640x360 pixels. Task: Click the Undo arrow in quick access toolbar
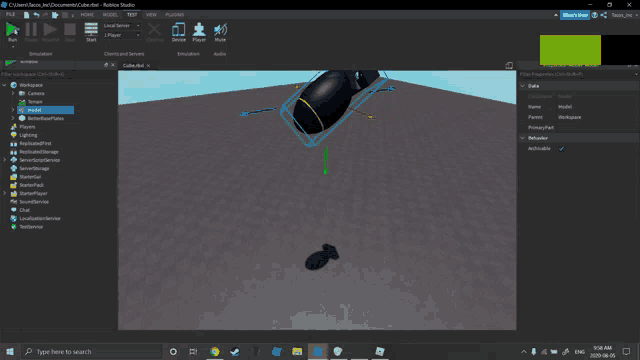pos(36,15)
